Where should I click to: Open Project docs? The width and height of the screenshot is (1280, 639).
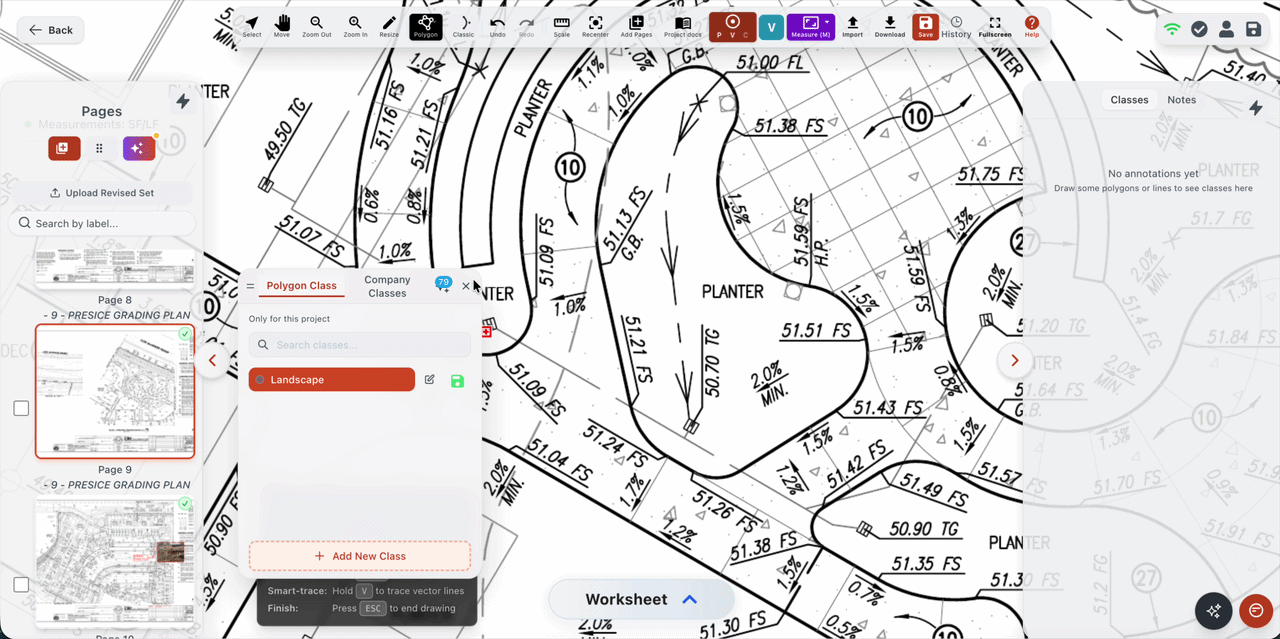(x=682, y=26)
